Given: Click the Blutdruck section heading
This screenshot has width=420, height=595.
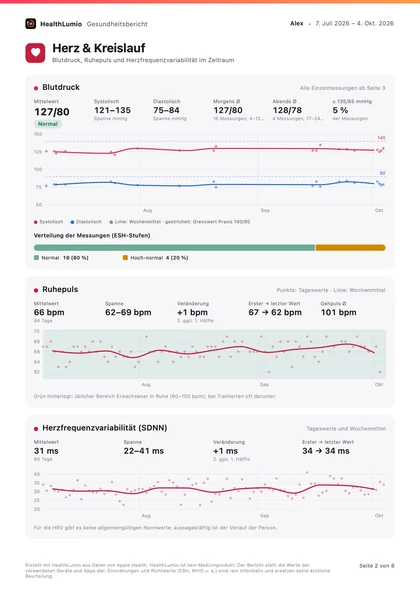Looking at the screenshot, I should tap(61, 87).
